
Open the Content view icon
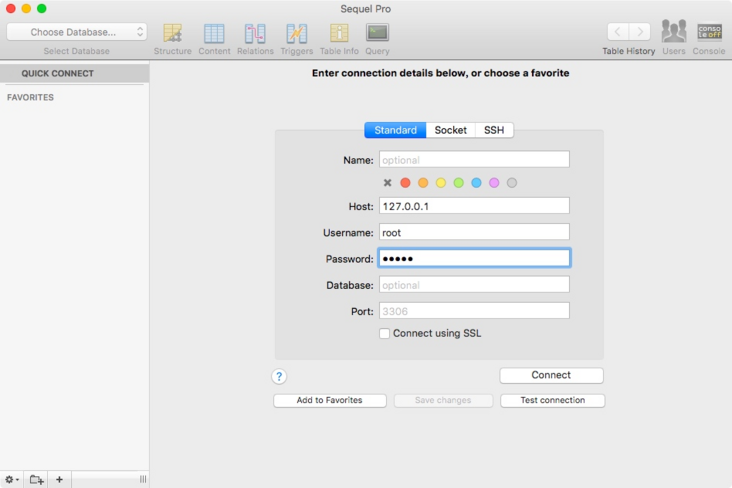(x=214, y=34)
